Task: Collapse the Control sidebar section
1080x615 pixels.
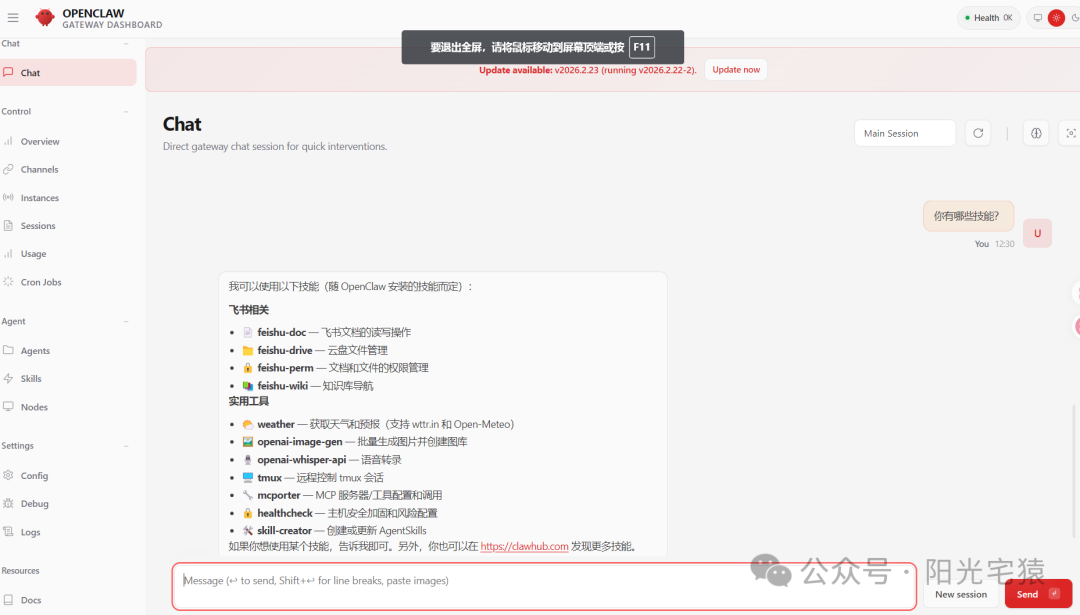Action: tap(126, 112)
